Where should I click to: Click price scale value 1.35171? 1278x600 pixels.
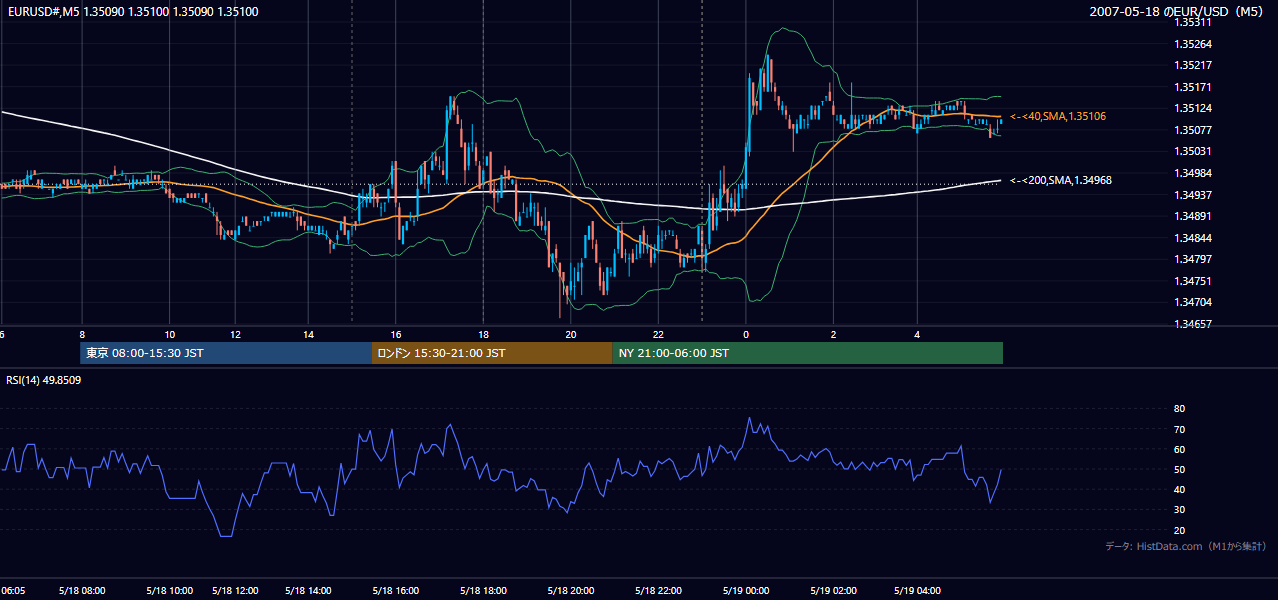(1193, 87)
